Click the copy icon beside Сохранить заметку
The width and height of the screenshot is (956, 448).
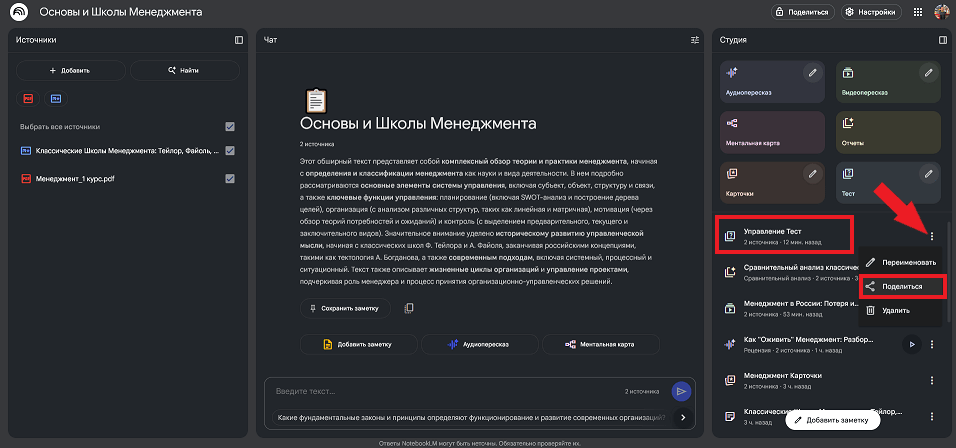408,308
